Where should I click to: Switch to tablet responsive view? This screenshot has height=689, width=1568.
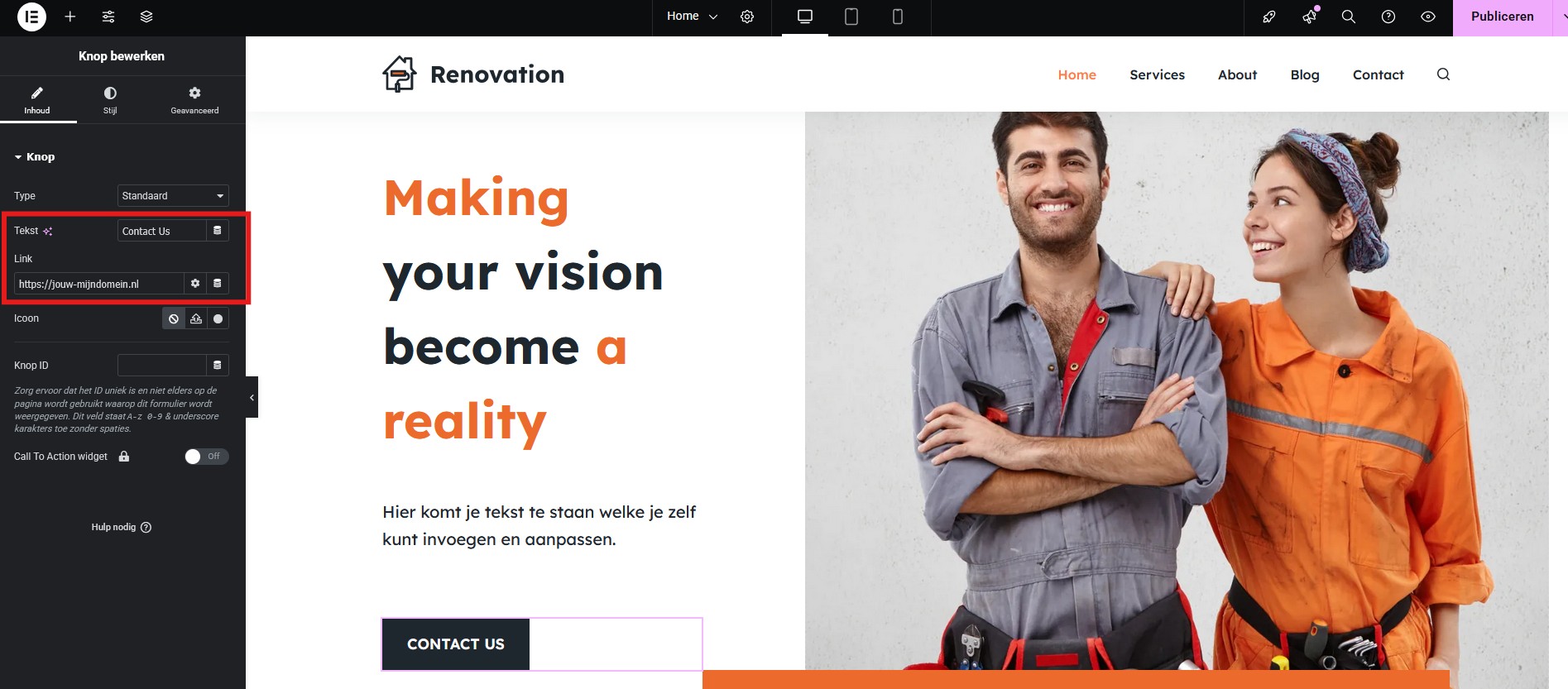click(x=851, y=17)
